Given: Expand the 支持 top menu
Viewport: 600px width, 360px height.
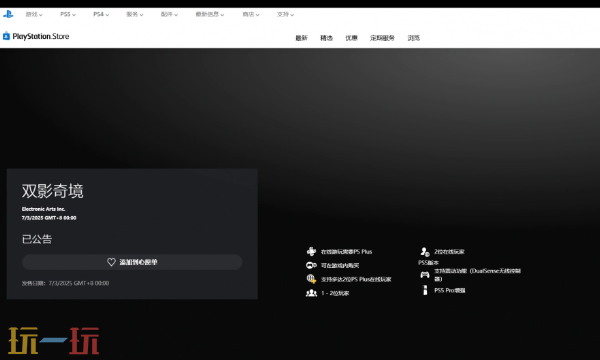Looking at the screenshot, I should click(x=285, y=15).
